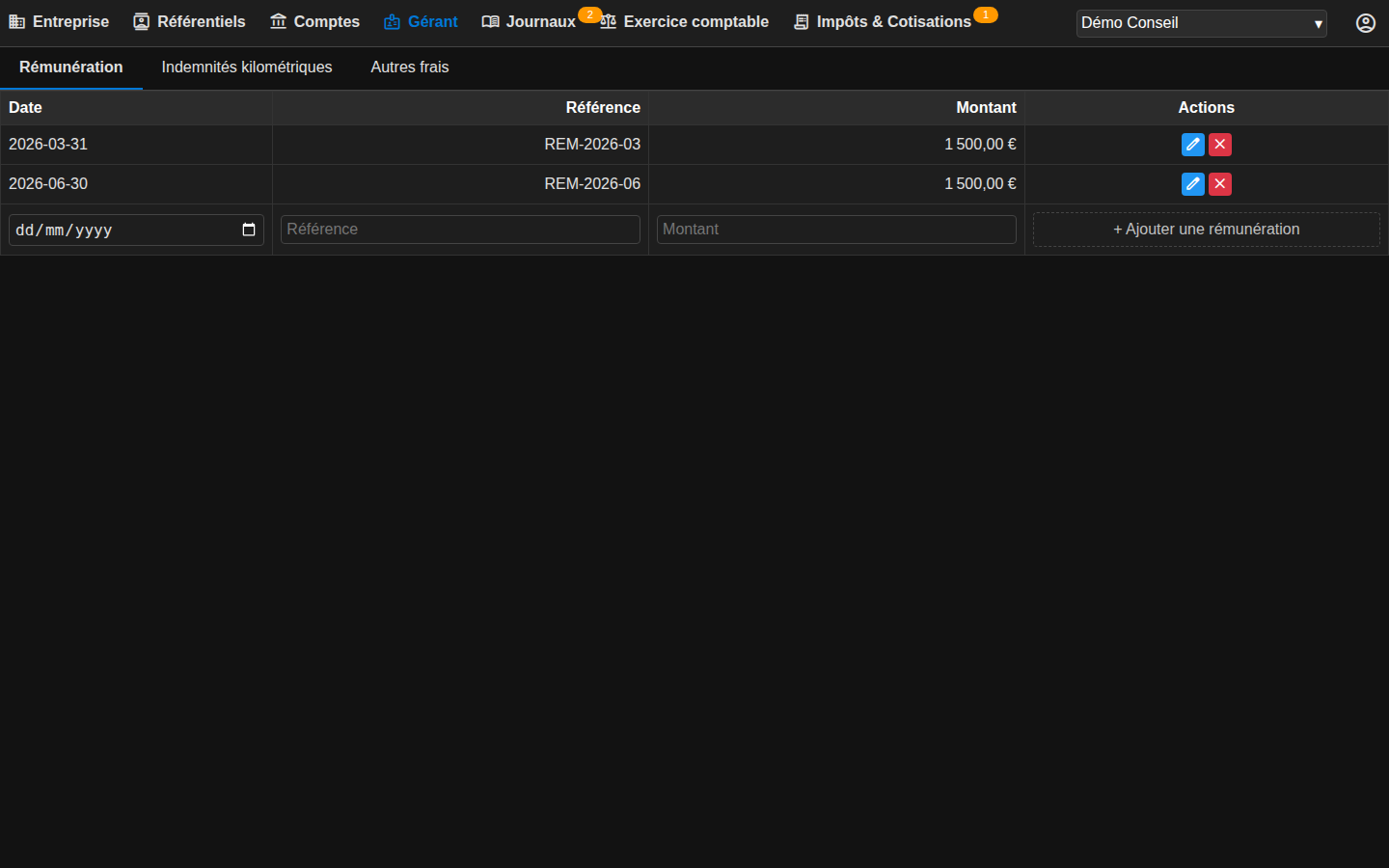Open the Impôts & Cotisations menu
Image resolution: width=1389 pixels, height=868 pixels.
883,21
